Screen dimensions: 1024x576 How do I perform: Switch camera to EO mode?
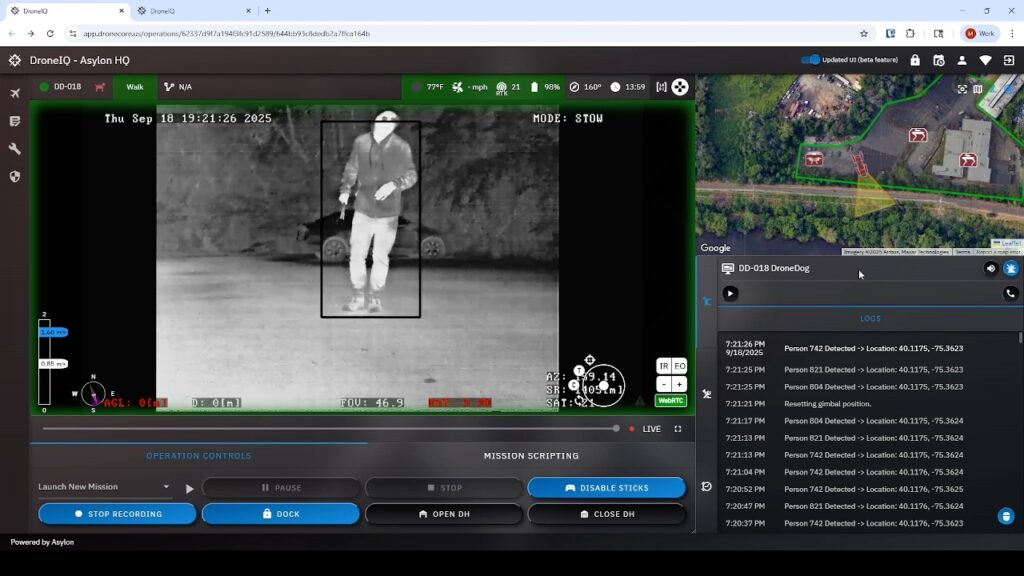pyautogui.click(x=680, y=366)
